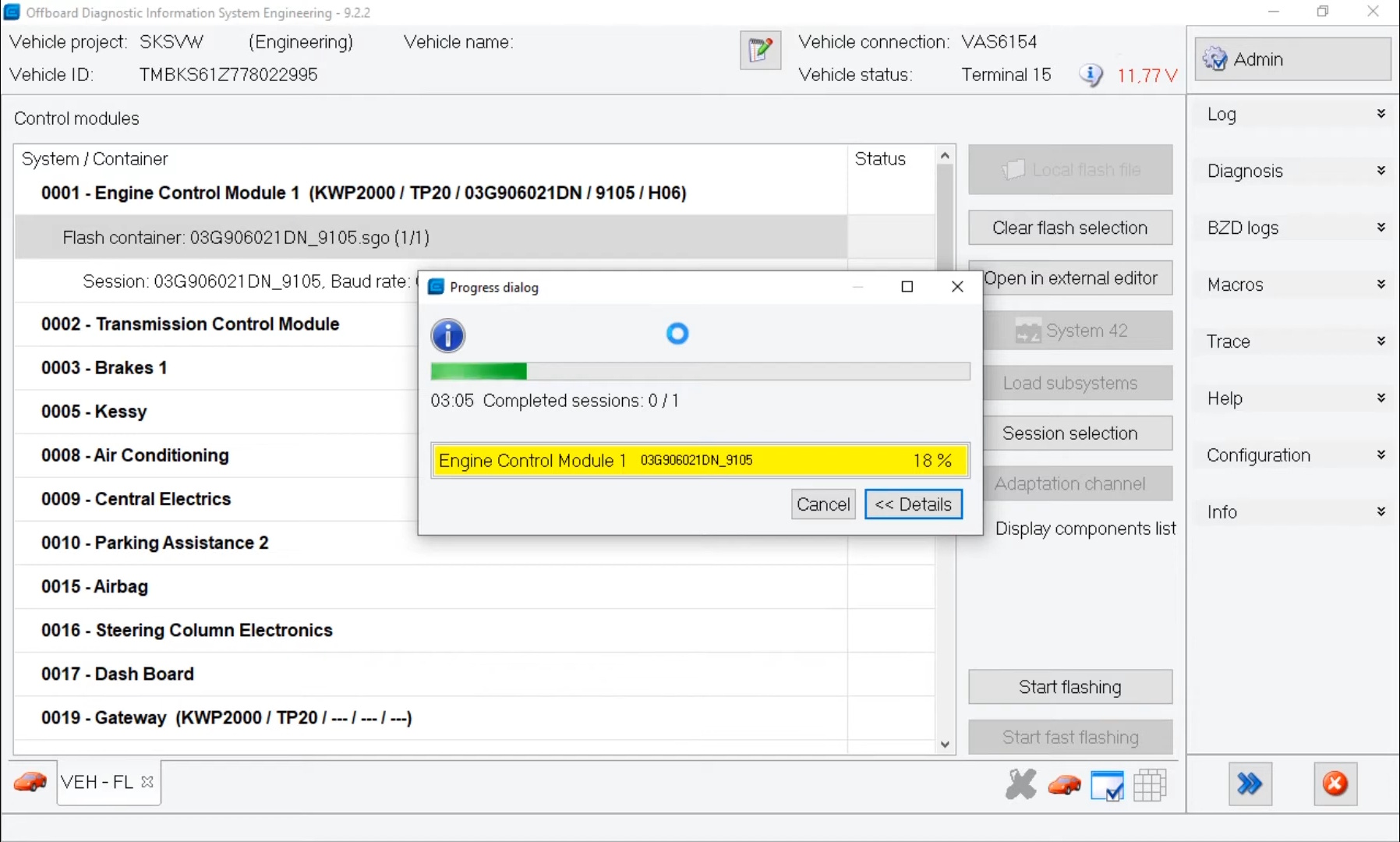The image size is (1400, 842).
Task: Click the battery voltage info icon
Action: coord(1091,75)
